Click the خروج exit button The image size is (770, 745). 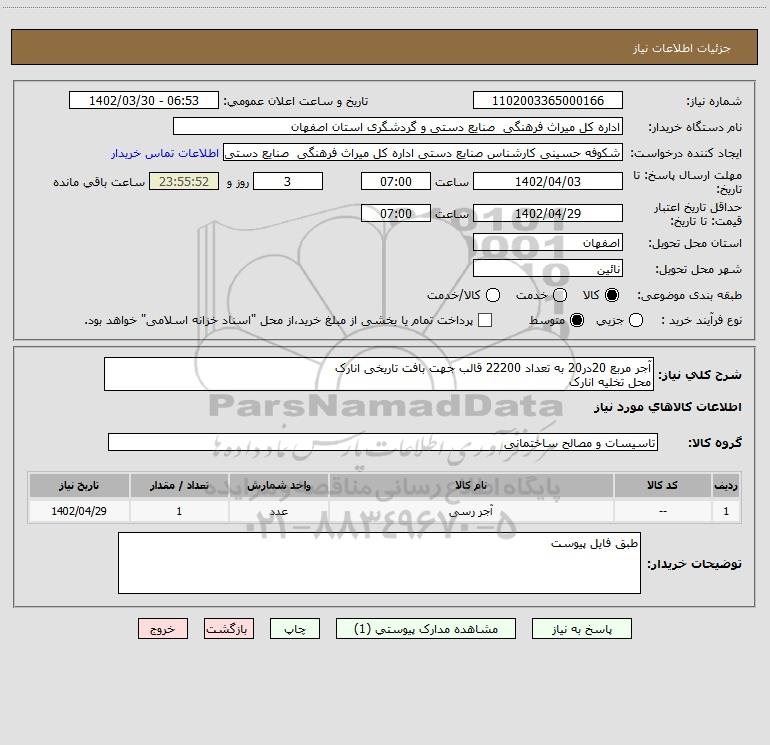163,629
